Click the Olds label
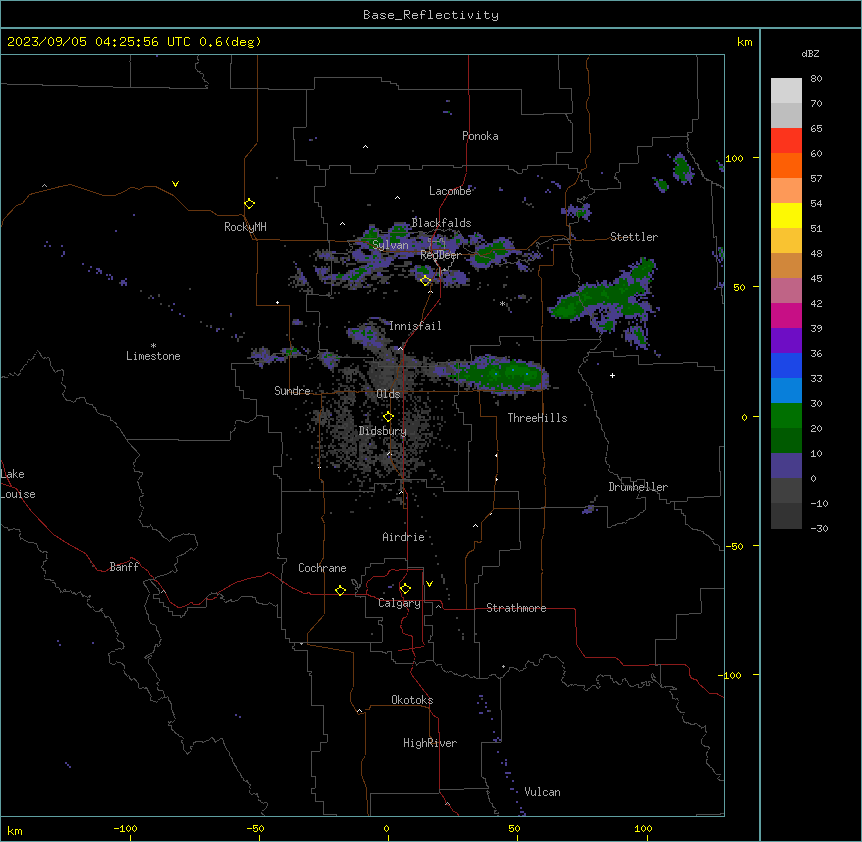 (388, 394)
